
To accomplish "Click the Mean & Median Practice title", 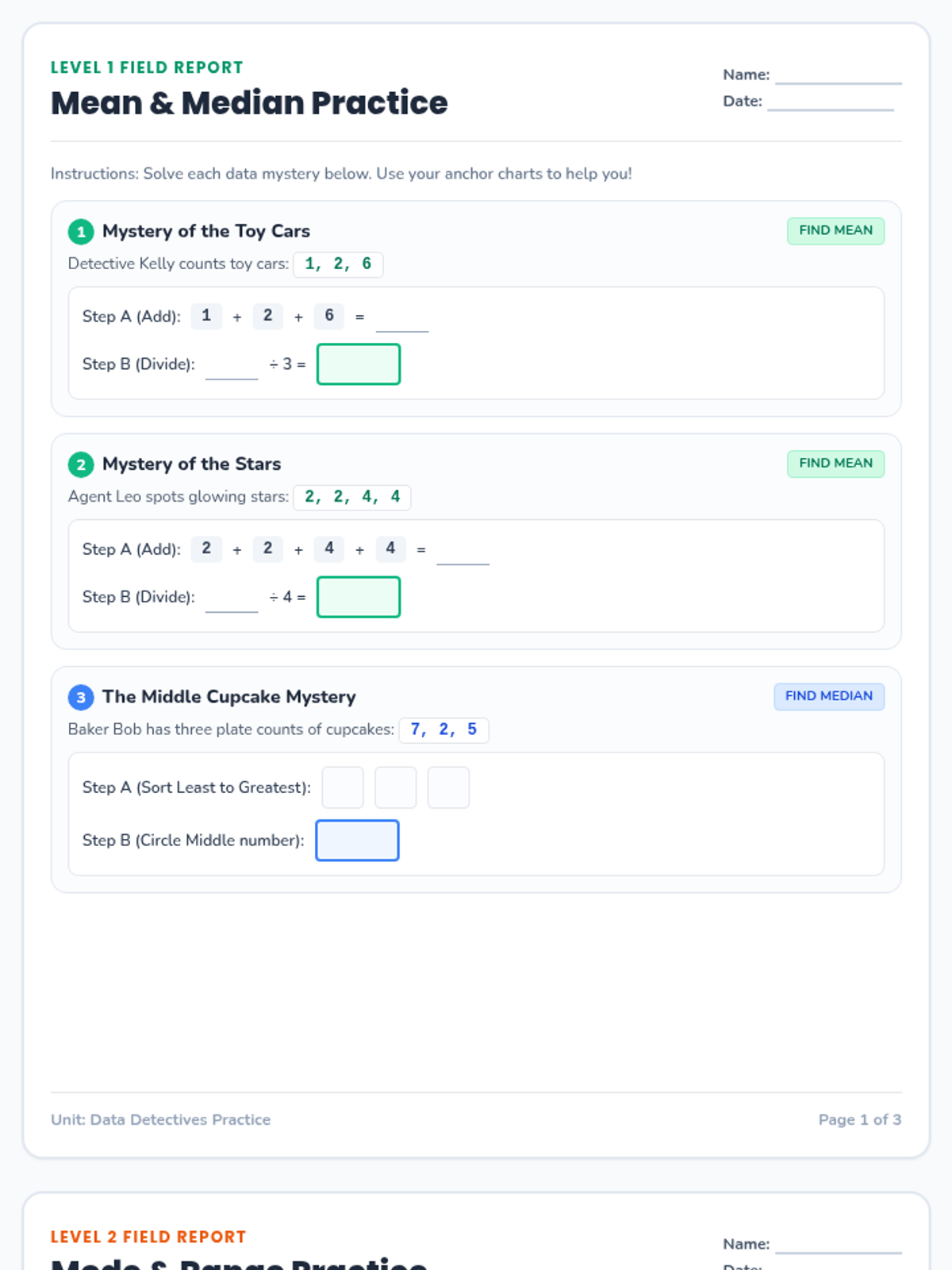I will tap(249, 103).
